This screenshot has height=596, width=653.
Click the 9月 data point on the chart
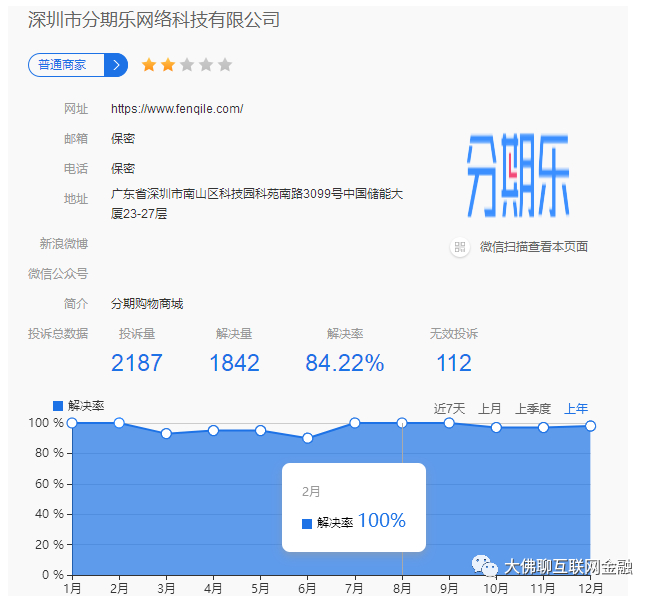(449, 423)
